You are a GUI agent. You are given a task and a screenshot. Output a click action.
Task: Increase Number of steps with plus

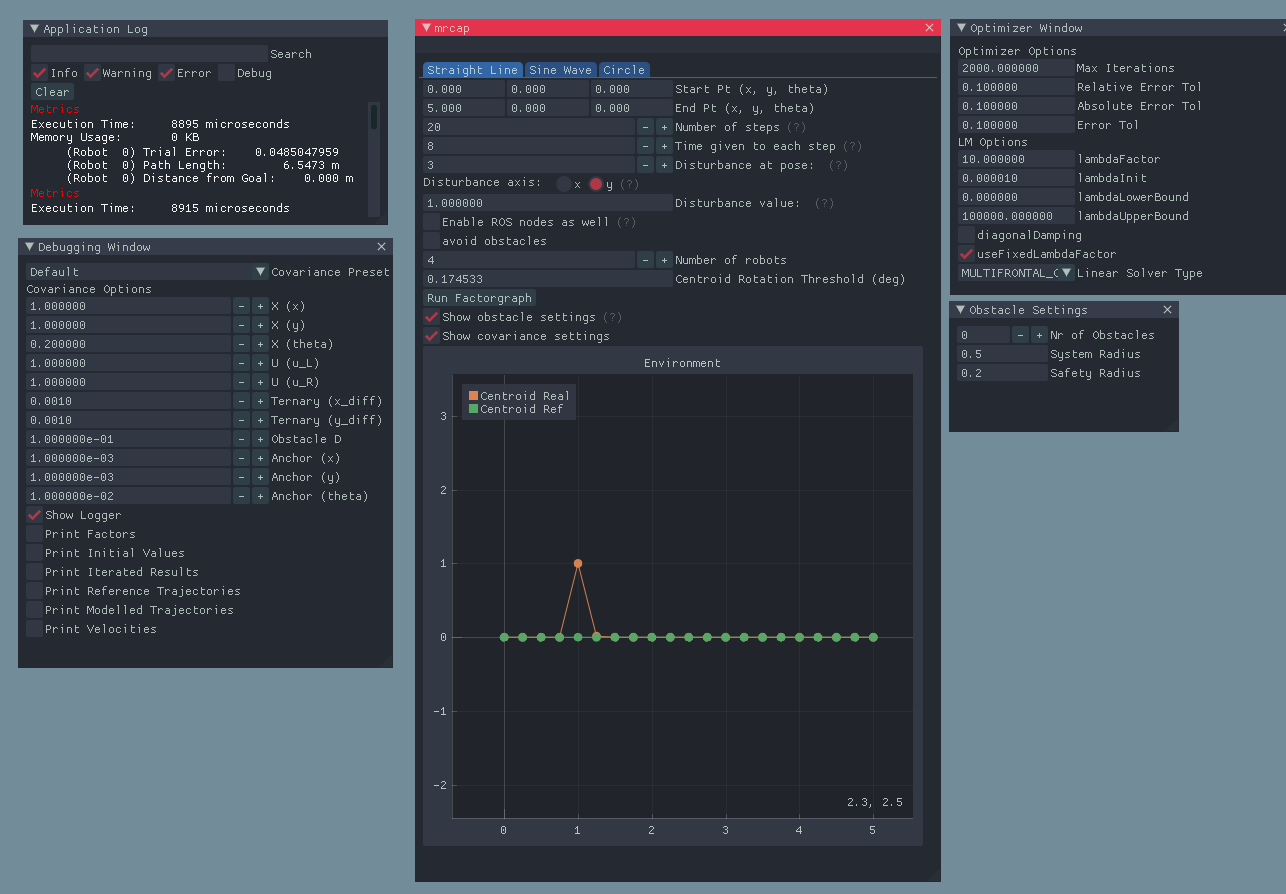(664, 127)
